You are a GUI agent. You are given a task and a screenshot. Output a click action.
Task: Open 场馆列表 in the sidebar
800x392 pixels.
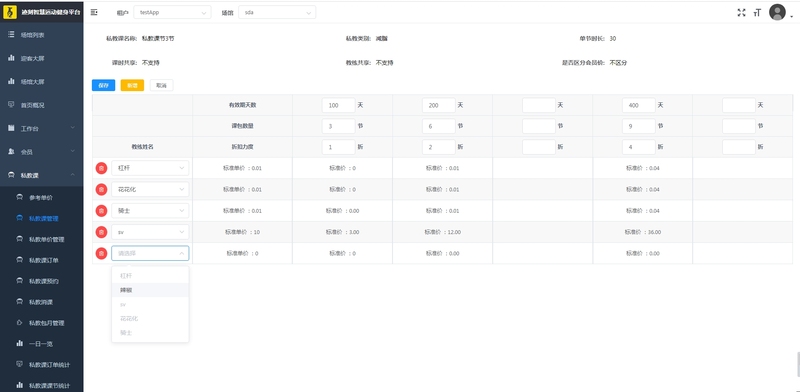pyautogui.click(x=41, y=35)
